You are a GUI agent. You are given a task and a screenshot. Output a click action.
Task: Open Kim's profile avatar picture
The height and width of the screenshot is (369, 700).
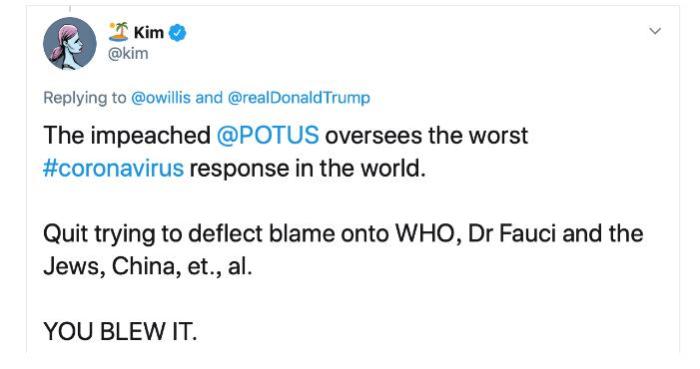(70, 44)
